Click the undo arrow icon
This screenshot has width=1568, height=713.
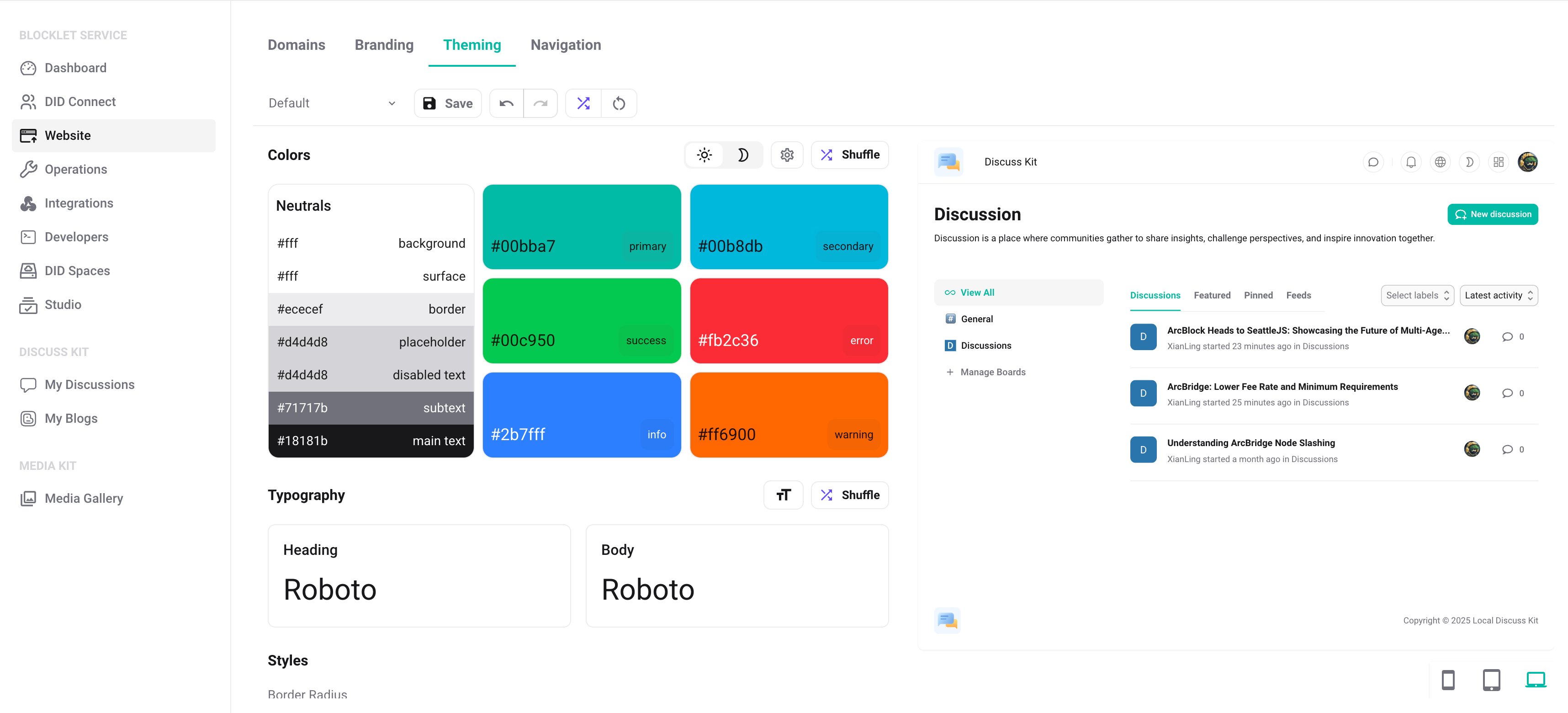tap(506, 103)
